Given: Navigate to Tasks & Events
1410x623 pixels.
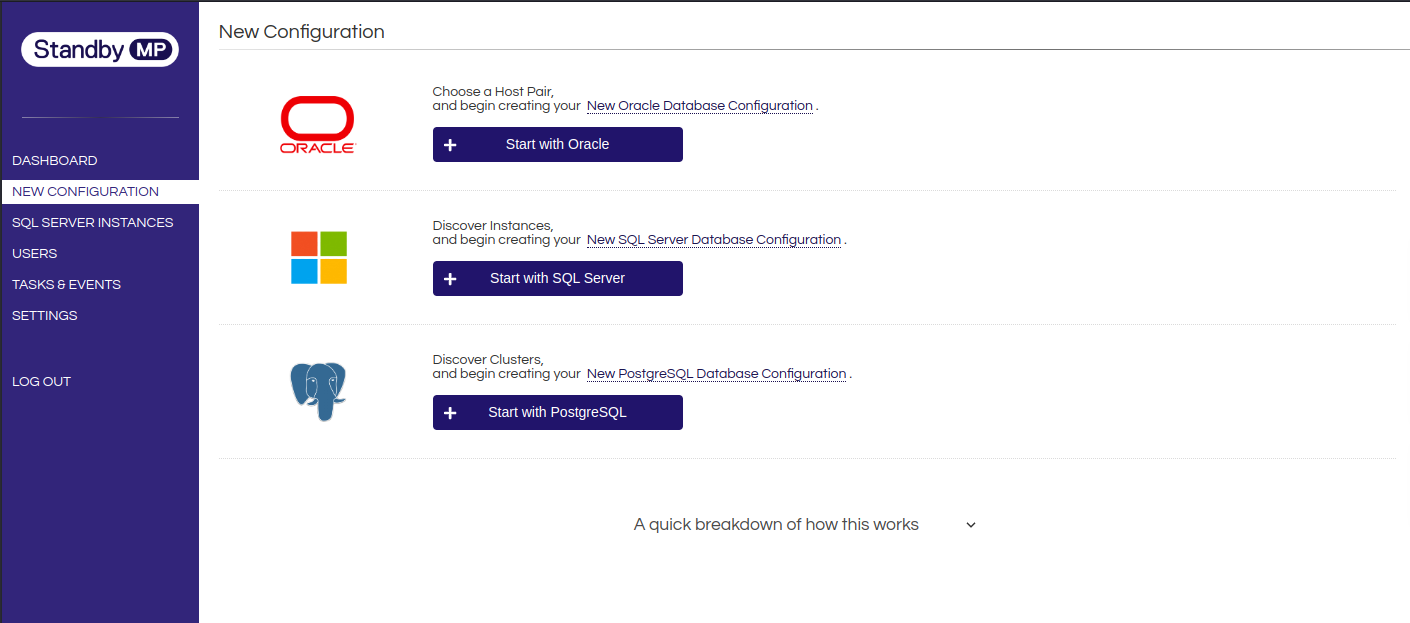Looking at the screenshot, I should click(66, 284).
